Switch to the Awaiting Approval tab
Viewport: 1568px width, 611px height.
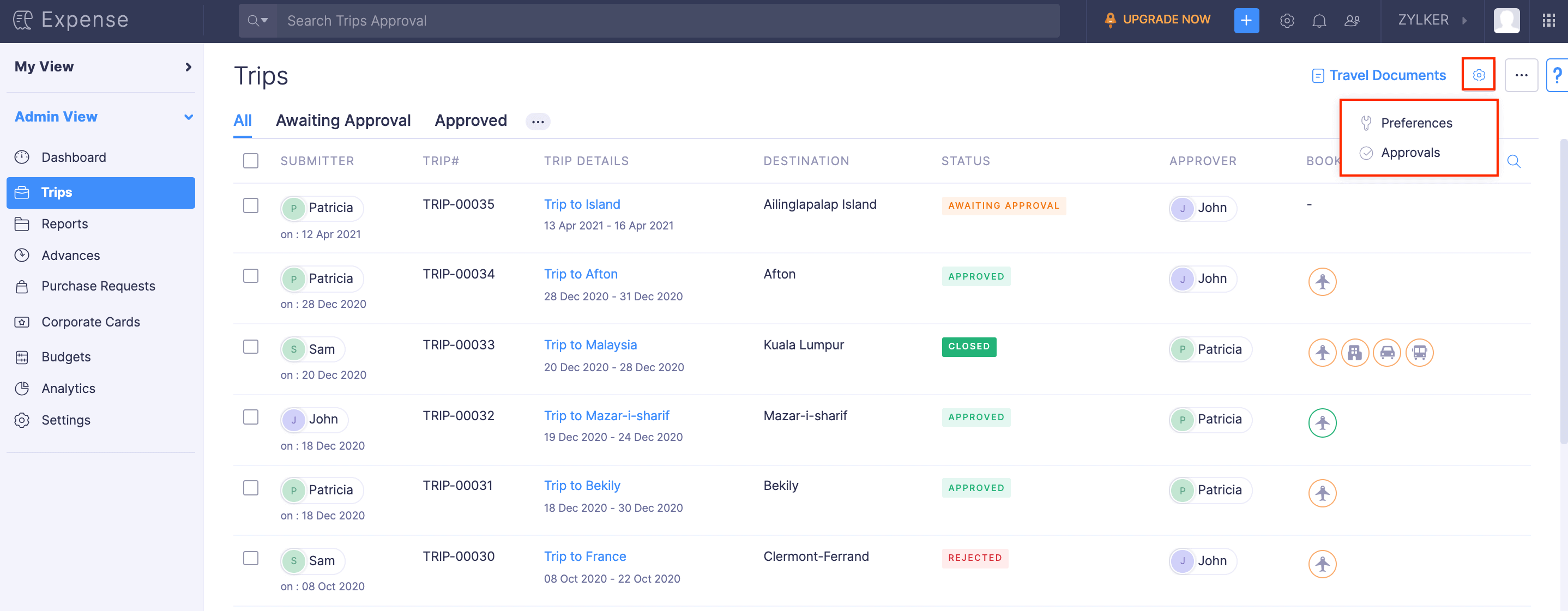coord(343,120)
